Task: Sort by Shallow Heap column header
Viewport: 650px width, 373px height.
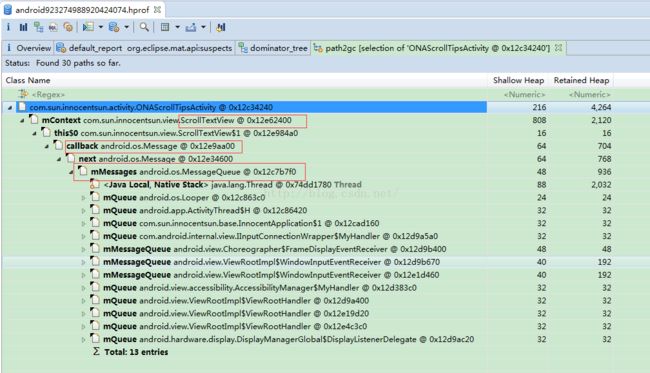Action: tap(518, 80)
